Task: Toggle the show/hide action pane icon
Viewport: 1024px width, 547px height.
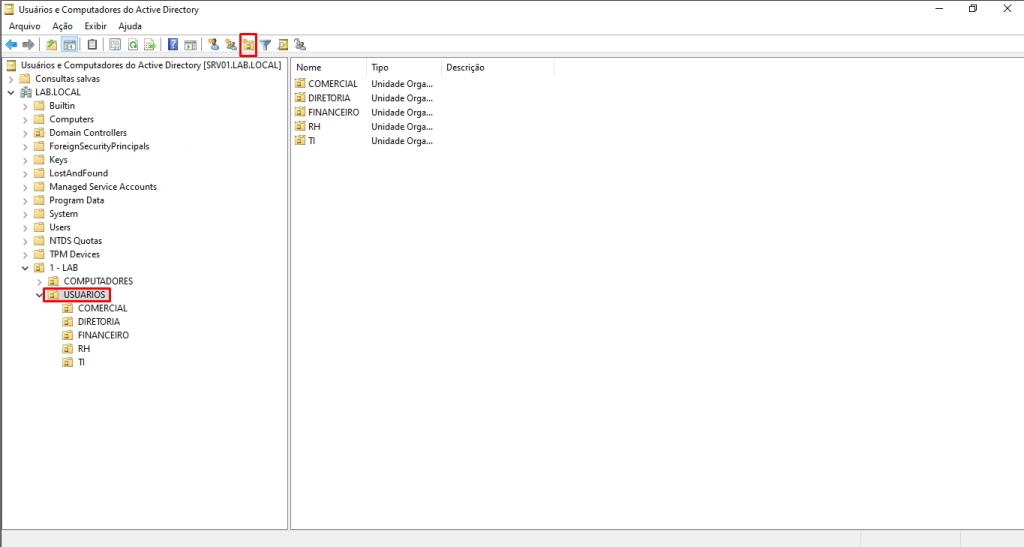Action: click(191, 44)
